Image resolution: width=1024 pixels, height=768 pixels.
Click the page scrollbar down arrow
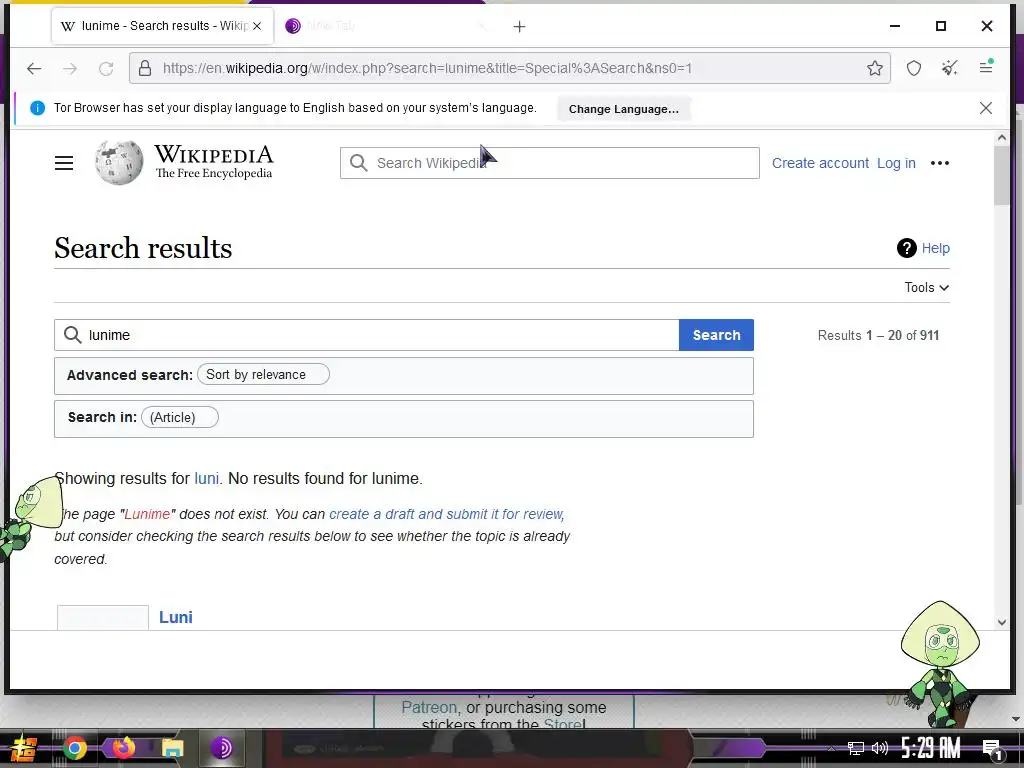tap(1002, 622)
